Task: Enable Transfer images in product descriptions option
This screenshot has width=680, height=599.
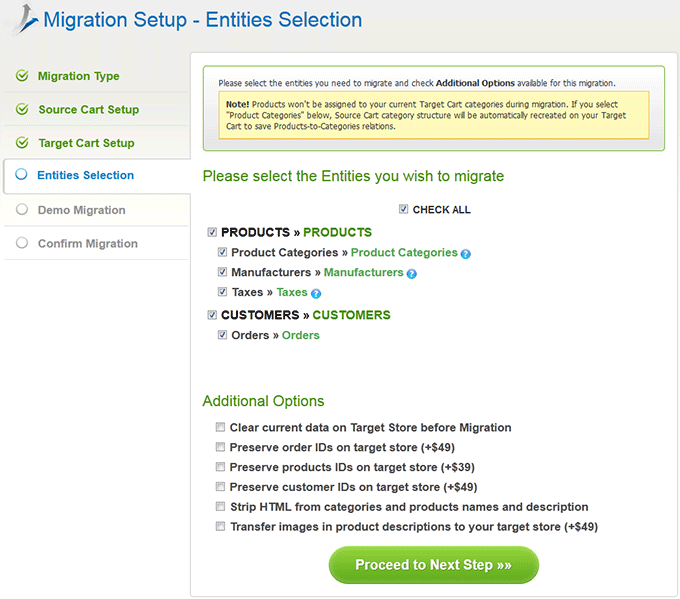Action: tap(220, 526)
